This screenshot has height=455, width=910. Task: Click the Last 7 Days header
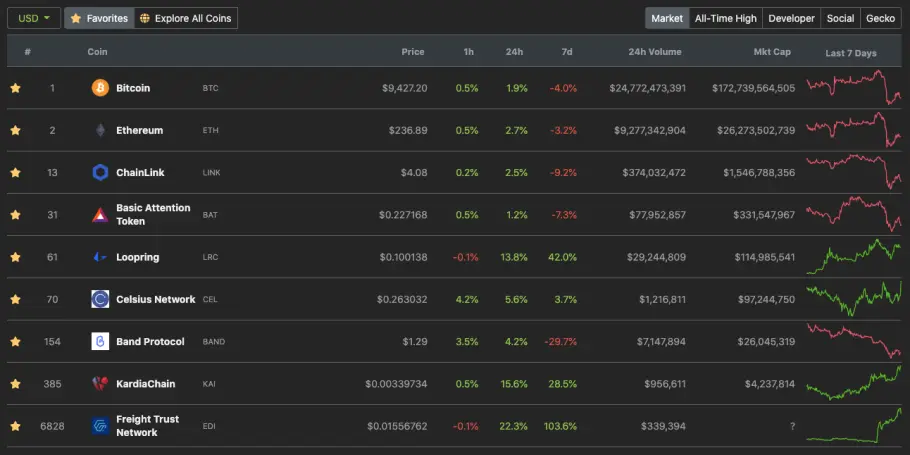pyautogui.click(x=851, y=53)
